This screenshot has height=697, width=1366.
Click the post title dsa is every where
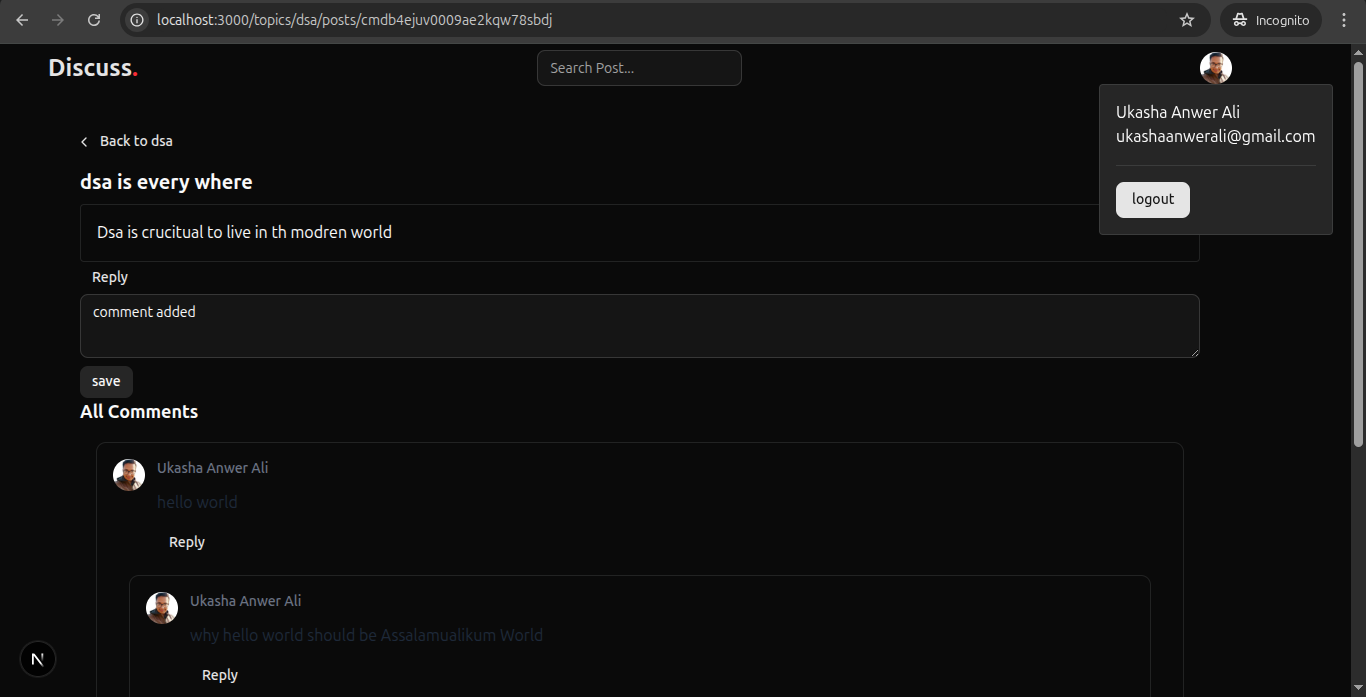coord(166,182)
